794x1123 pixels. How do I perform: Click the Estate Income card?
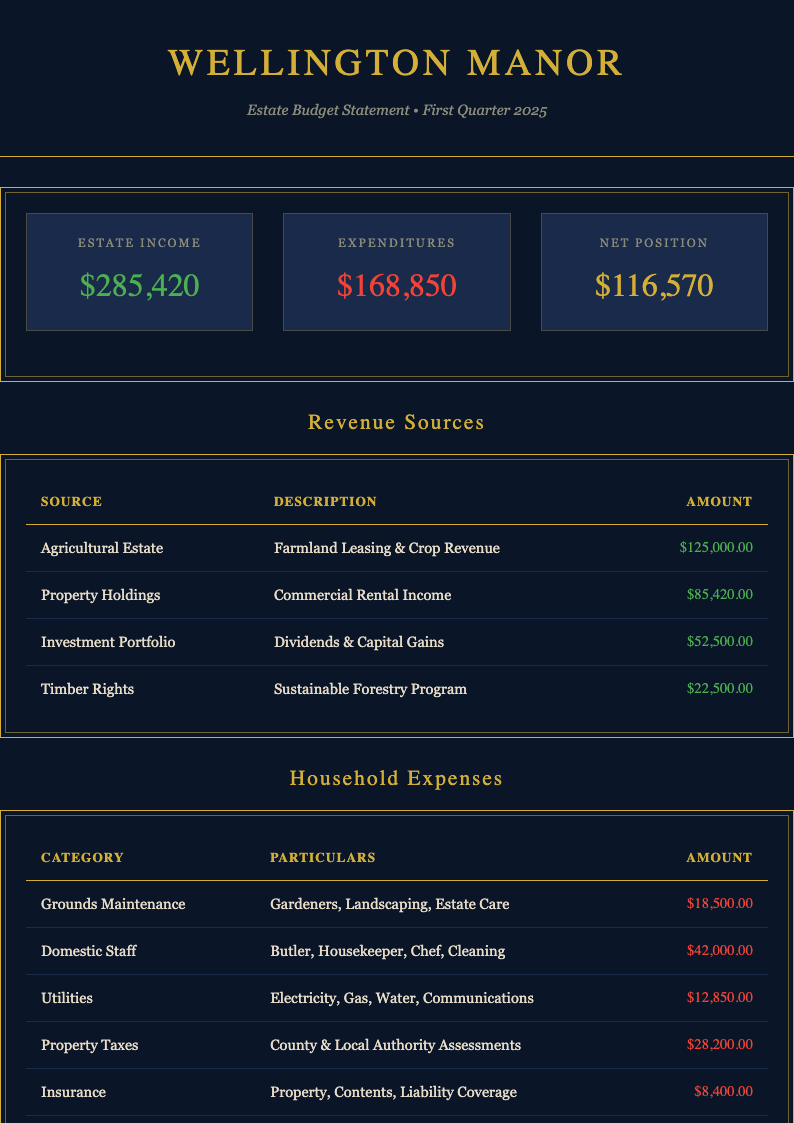tap(139, 271)
